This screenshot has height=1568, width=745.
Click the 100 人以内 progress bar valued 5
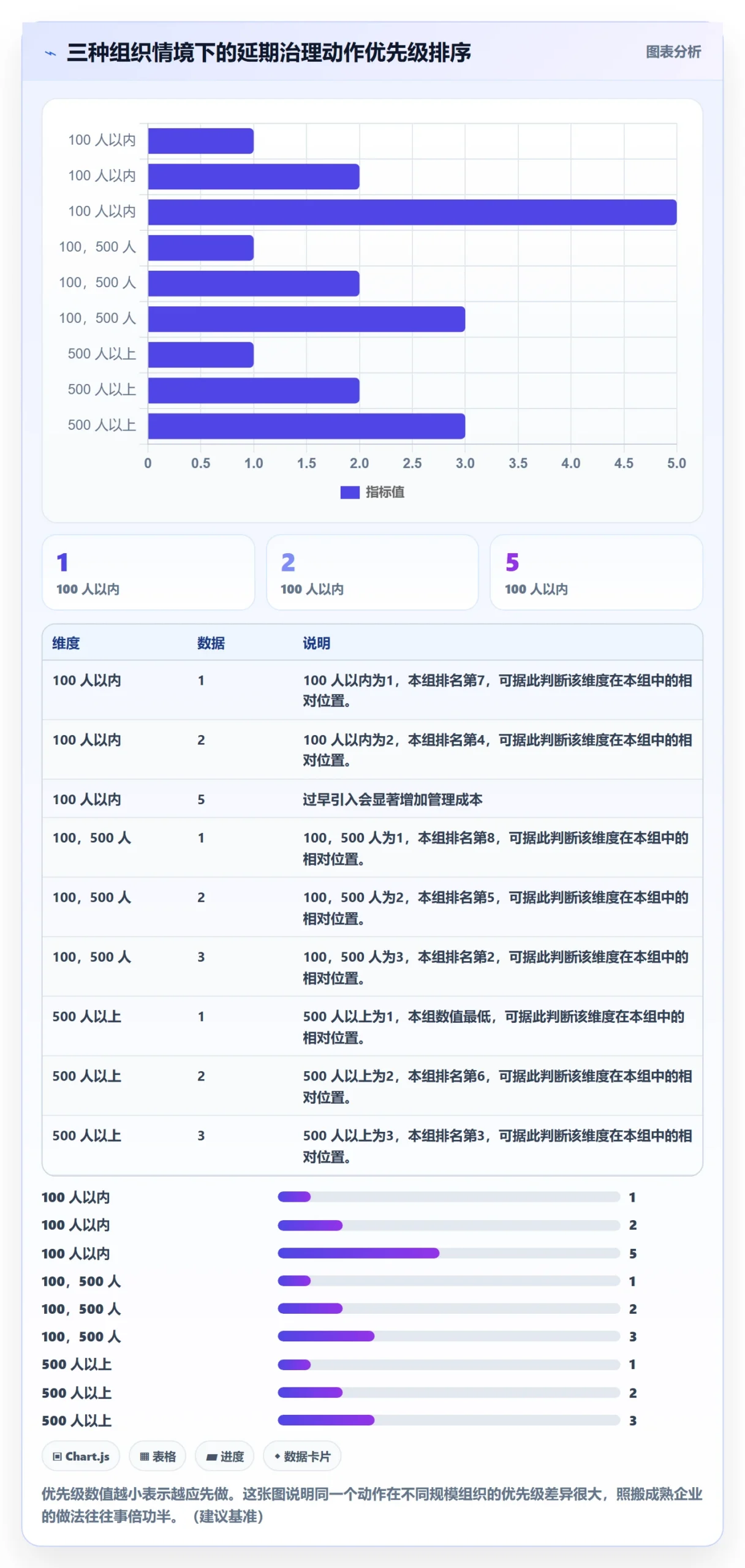[448, 1253]
